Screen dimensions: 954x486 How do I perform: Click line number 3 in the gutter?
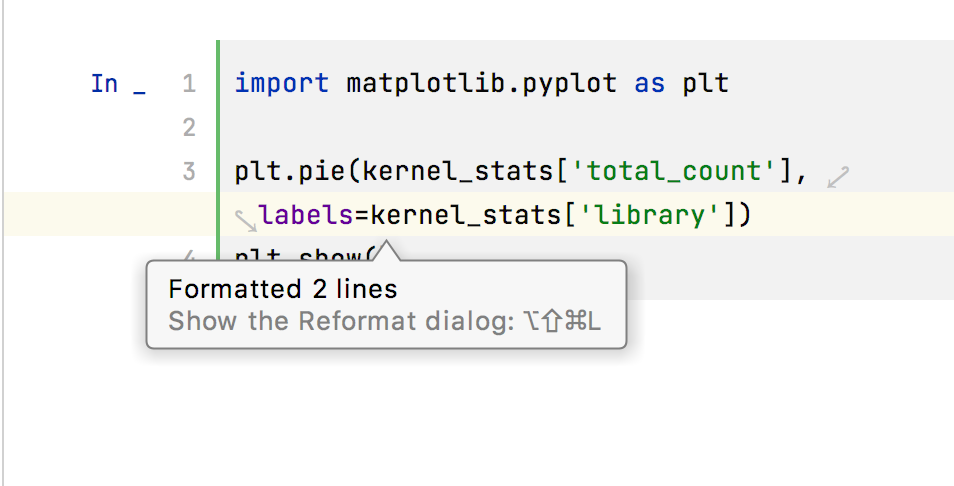click(189, 171)
